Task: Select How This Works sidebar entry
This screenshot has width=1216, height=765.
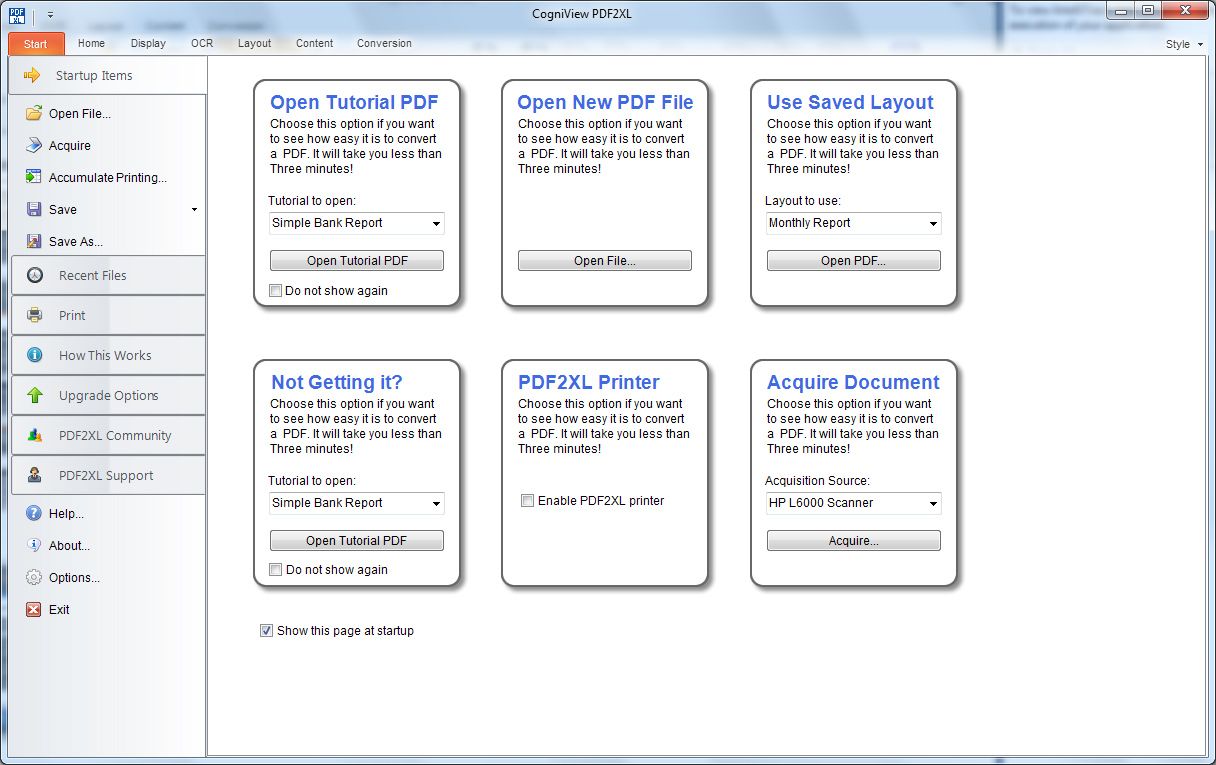Action: tap(108, 355)
